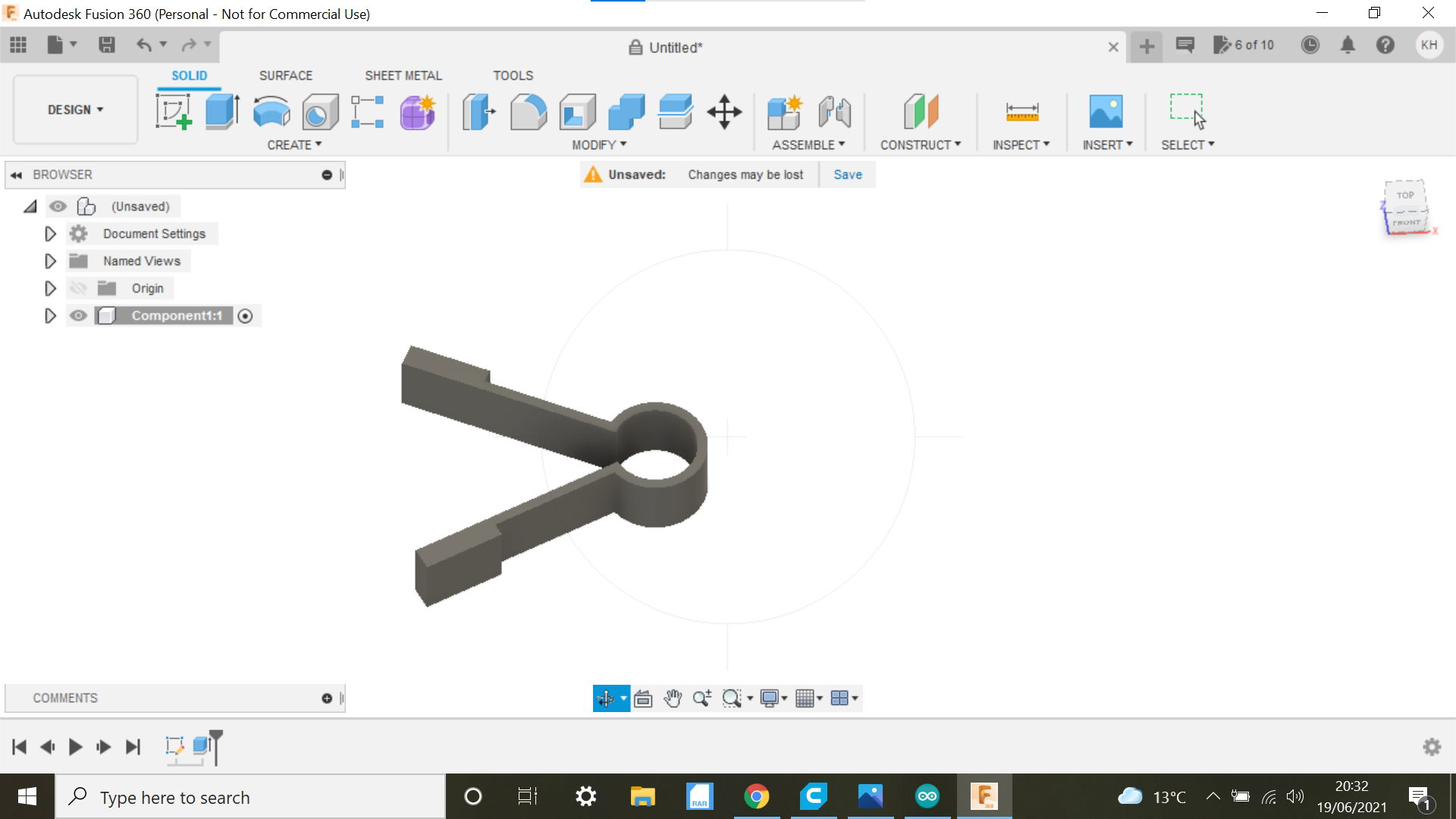Select the Create Form tool
Image resolution: width=1456 pixels, height=819 pixels.
click(x=418, y=111)
